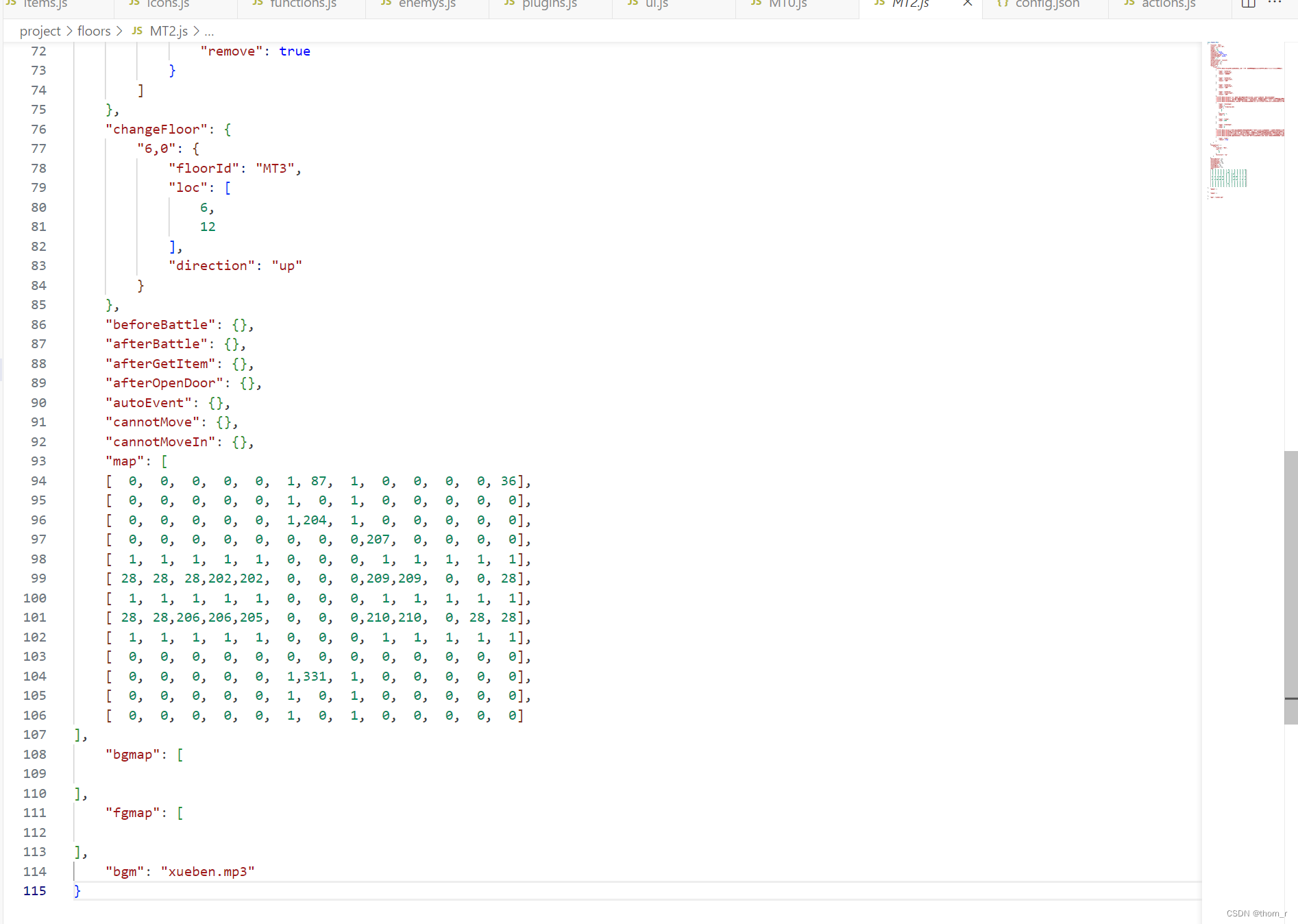This screenshot has width=1298, height=924.
Task: Click value 207 in map row 97
Action: click(x=378, y=539)
